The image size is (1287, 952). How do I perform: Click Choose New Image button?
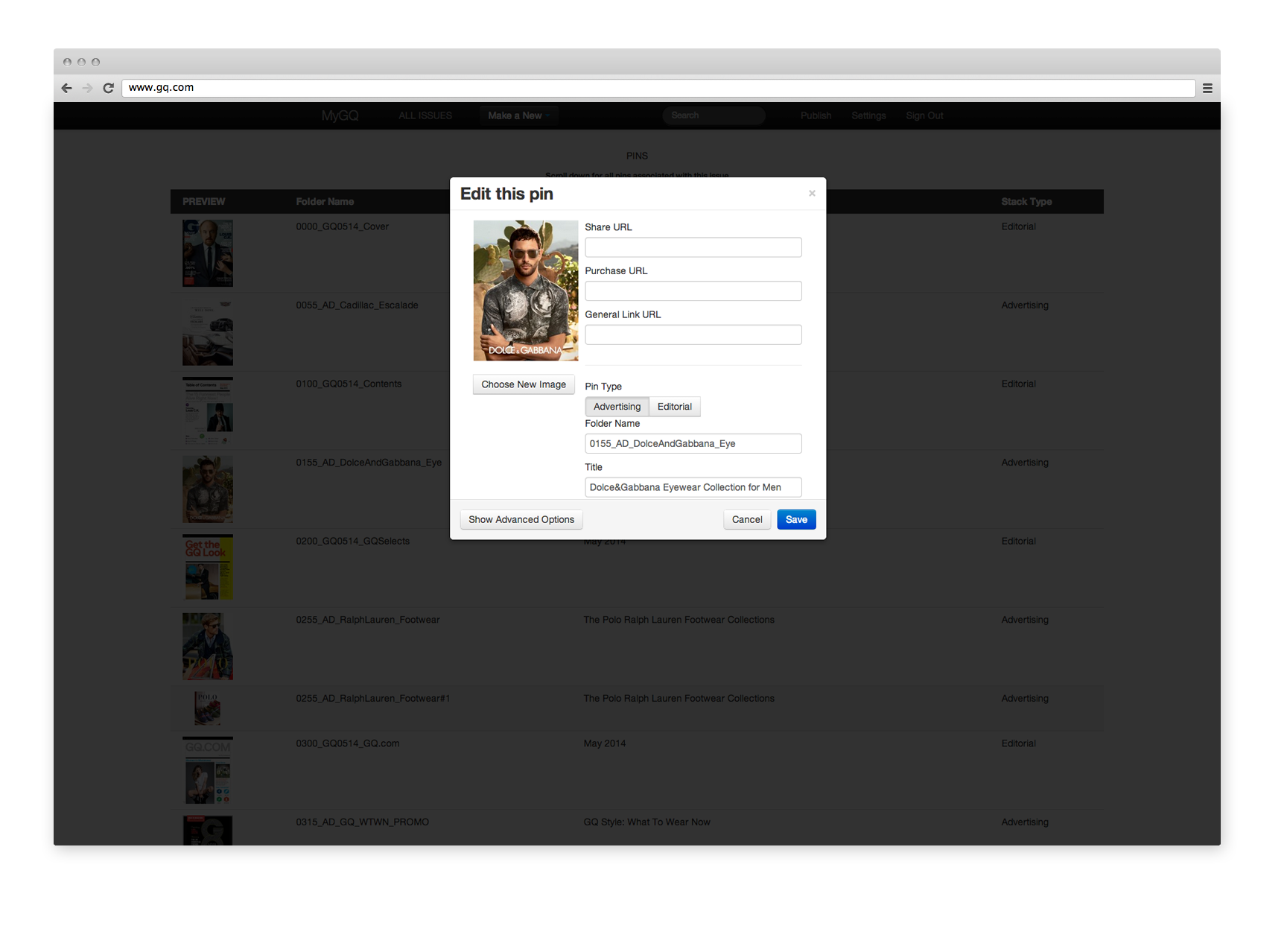[523, 384]
